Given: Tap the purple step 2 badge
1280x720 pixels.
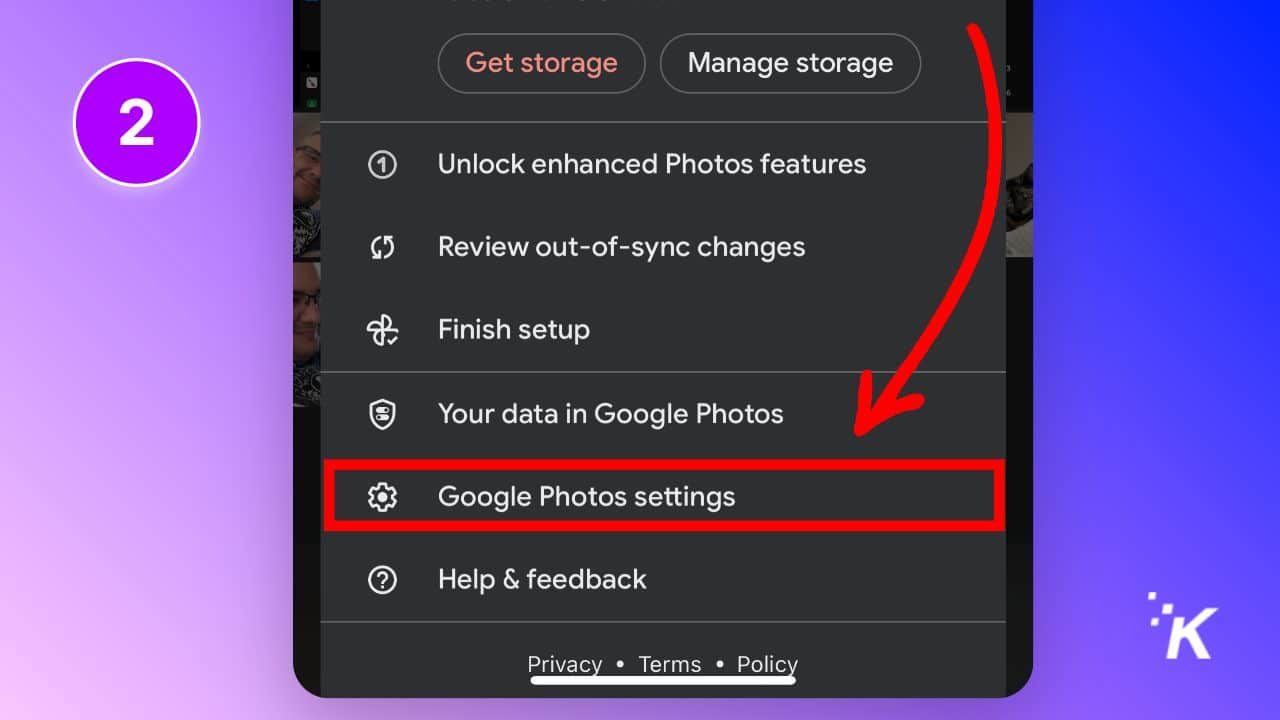Looking at the screenshot, I should (136, 121).
